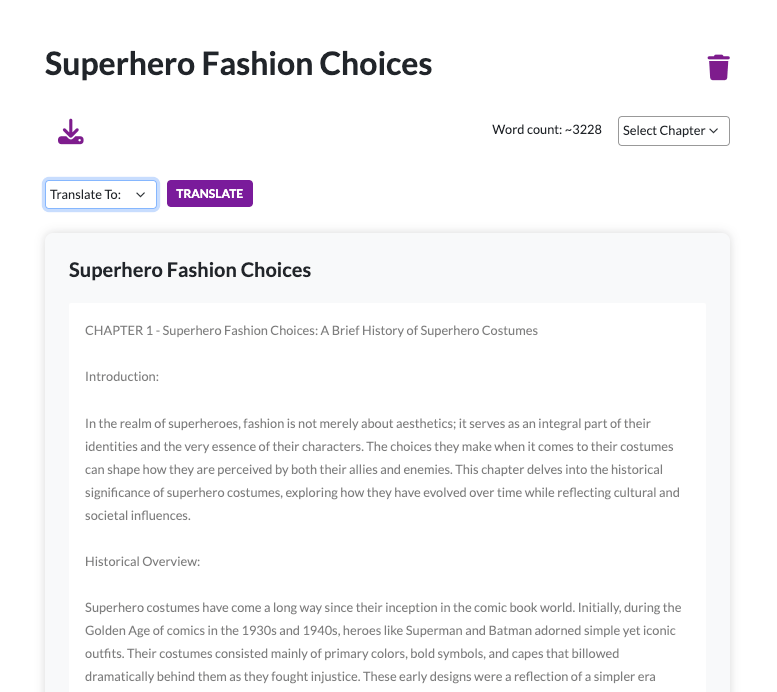Click the purple trash delete icon
This screenshot has height=692, width=777.
coord(718,67)
